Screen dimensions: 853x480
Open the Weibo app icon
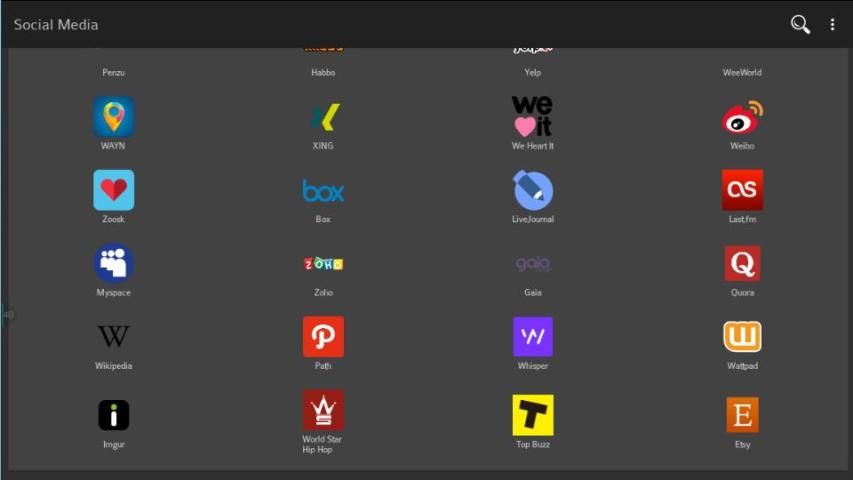click(742, 117)
